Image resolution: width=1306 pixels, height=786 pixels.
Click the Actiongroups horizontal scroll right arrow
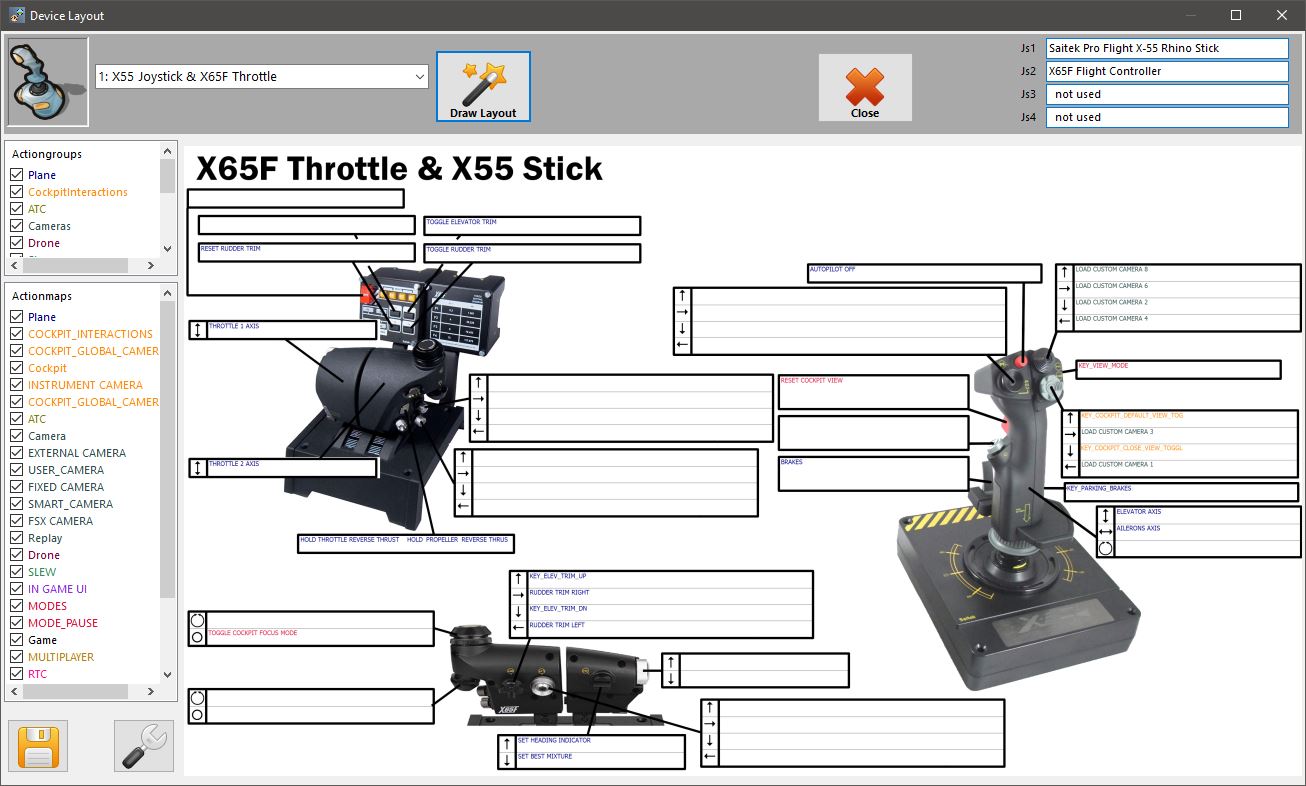[x=151, y=266]
